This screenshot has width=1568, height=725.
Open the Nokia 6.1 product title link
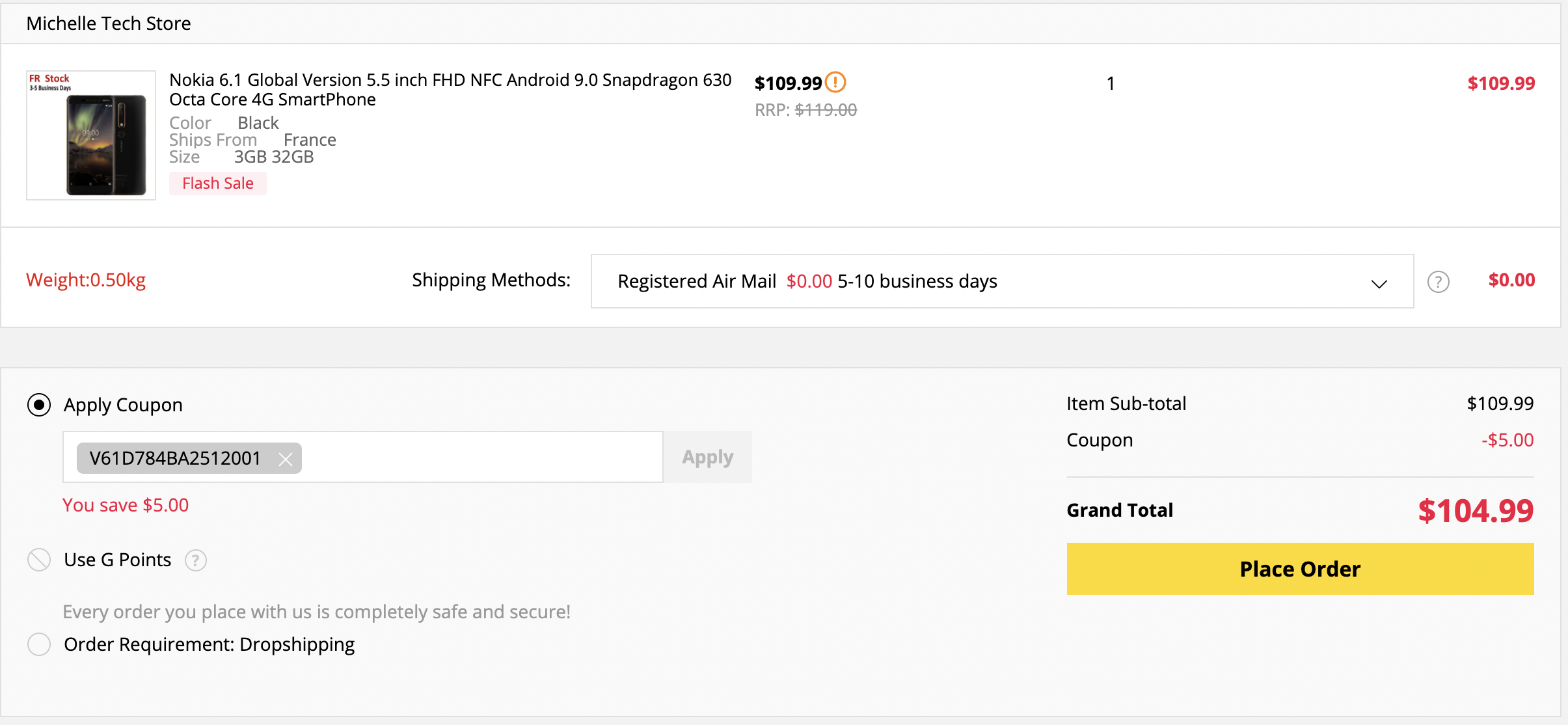pos(450,89)
